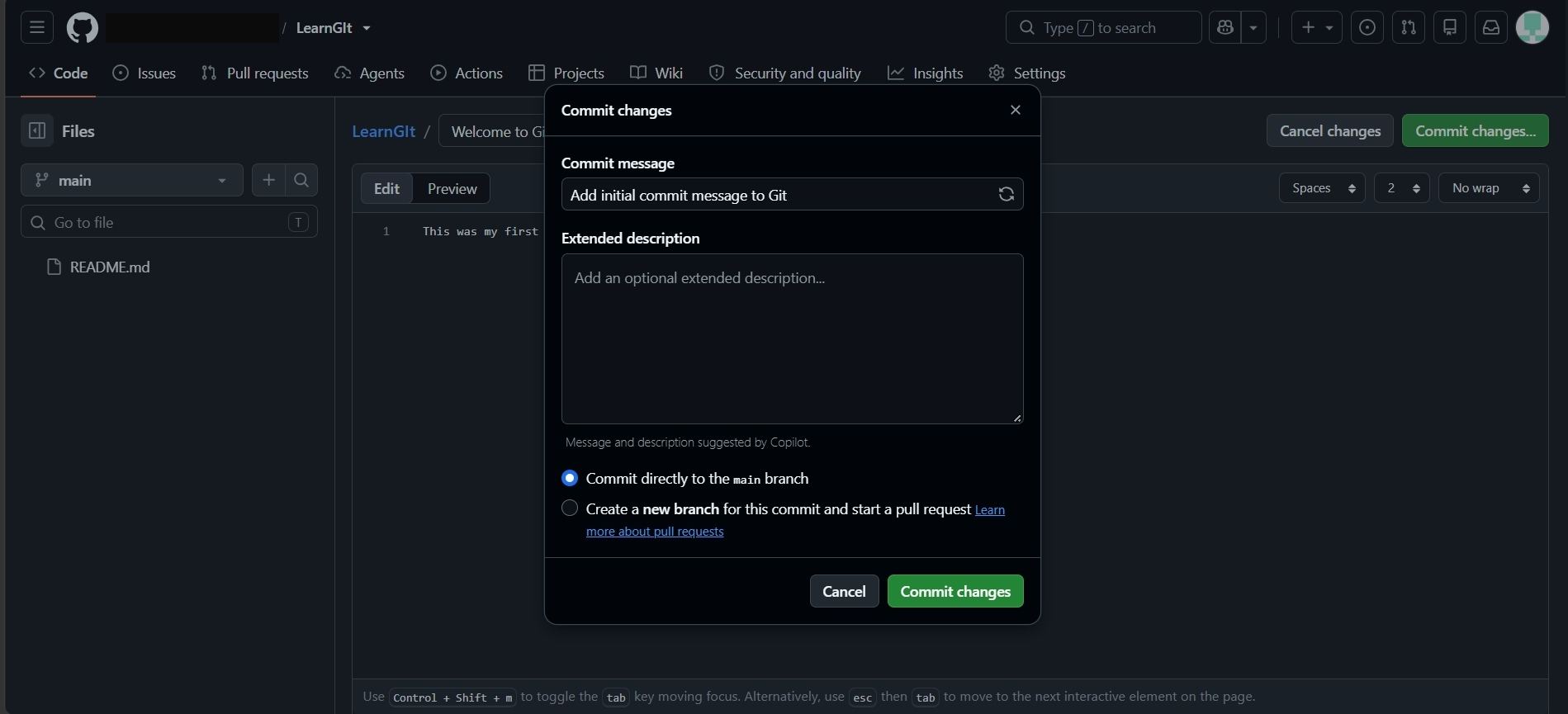The width and height of the screenshot is (1568, 714).
Task: Click the LearnGIt breadcrumb link
Action: [x=384, y=131]
